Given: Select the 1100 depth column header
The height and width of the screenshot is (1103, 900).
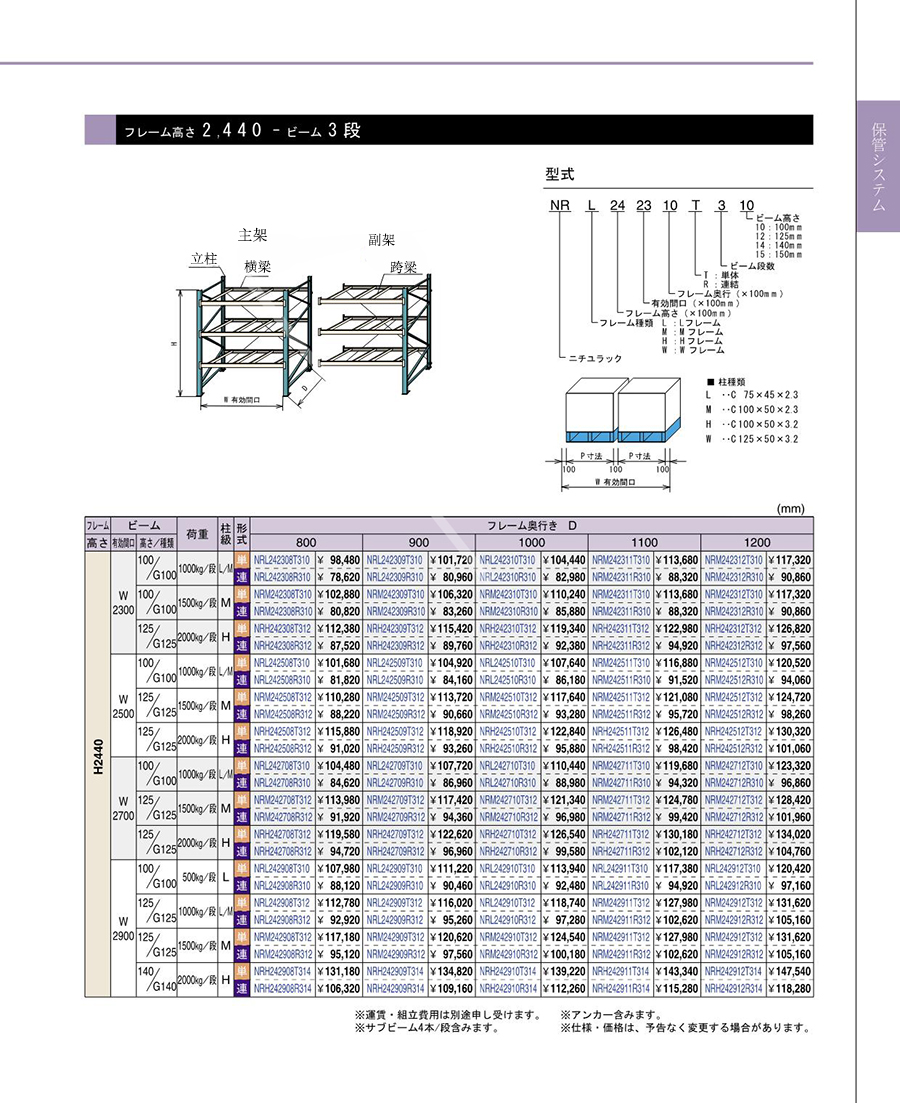Looking at the screenshot, I should [x=644, y=542].
